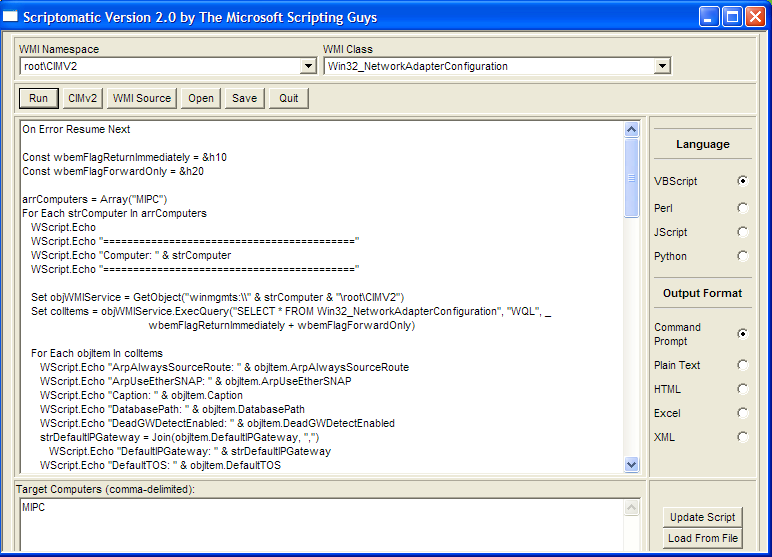The width and height of the screenshot is (772, 557).
Task: Select Excel output format
Action: 742,413
